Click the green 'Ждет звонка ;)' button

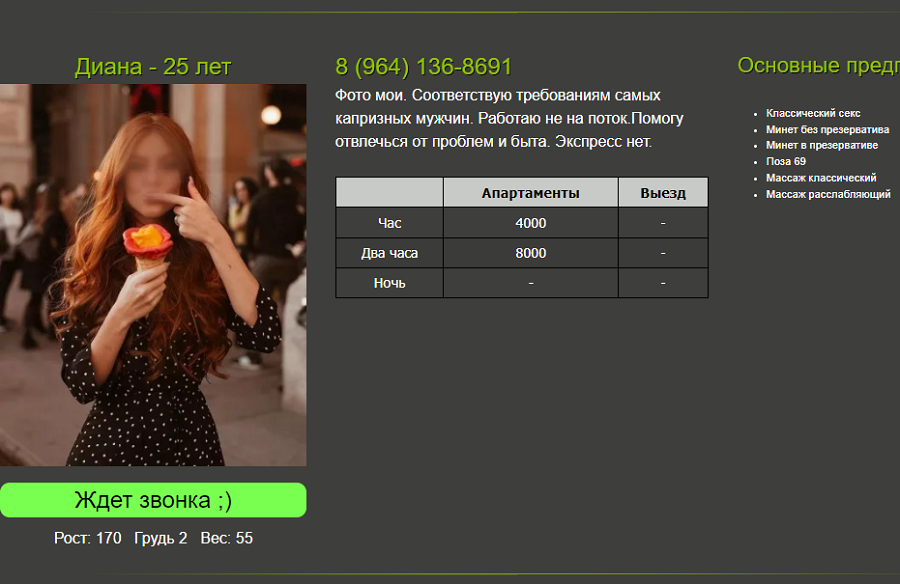pos(153,500)
